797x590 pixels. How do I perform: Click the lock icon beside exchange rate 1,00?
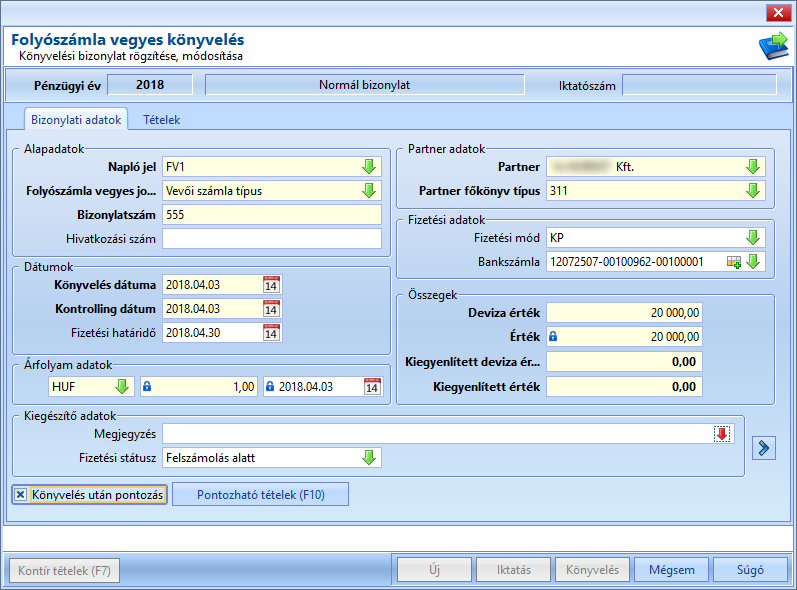147,387
